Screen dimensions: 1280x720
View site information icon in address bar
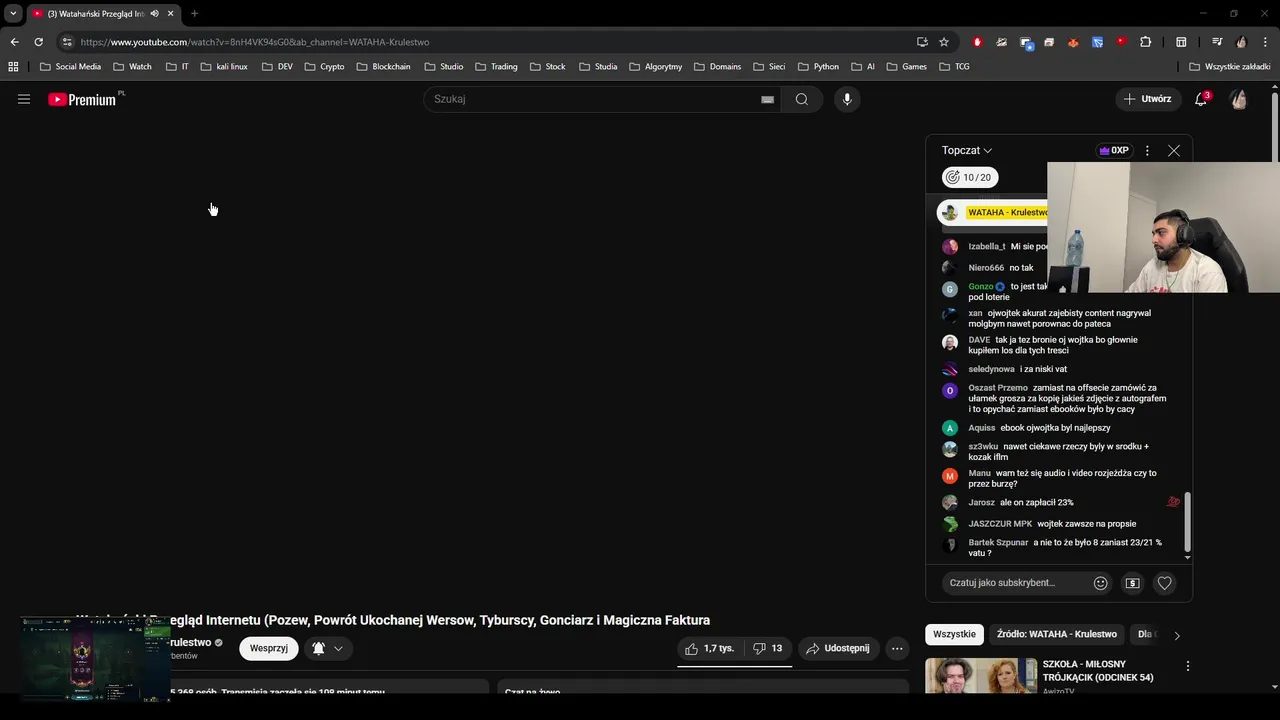tap(67, 42)
